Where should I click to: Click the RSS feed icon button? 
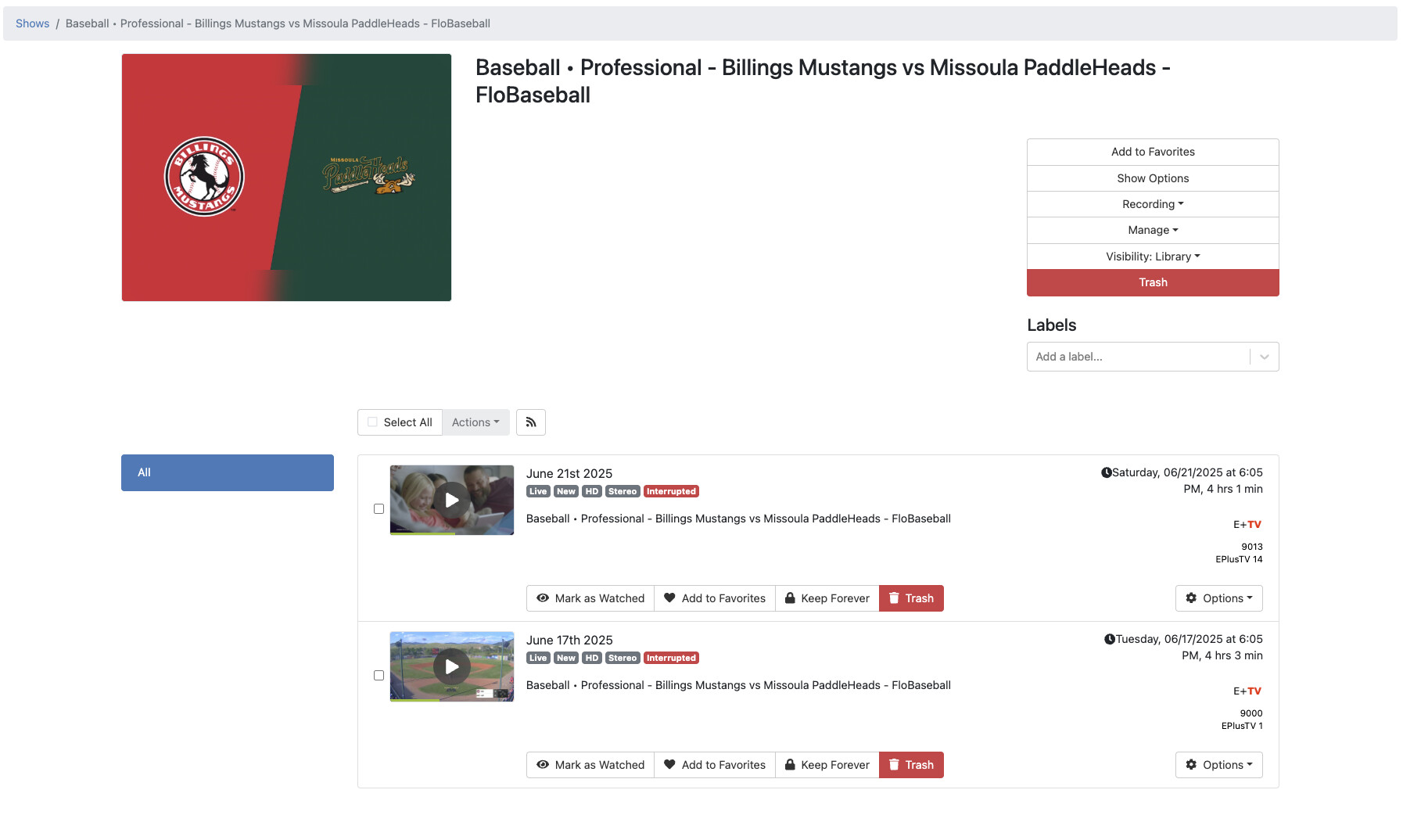click(x=530, y=422)
